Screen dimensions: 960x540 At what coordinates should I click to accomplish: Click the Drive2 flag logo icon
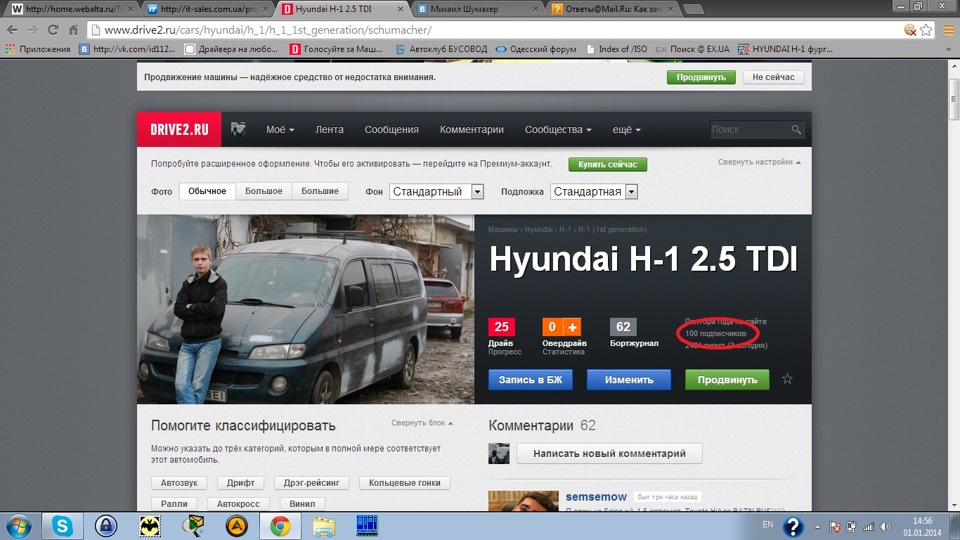238,129
